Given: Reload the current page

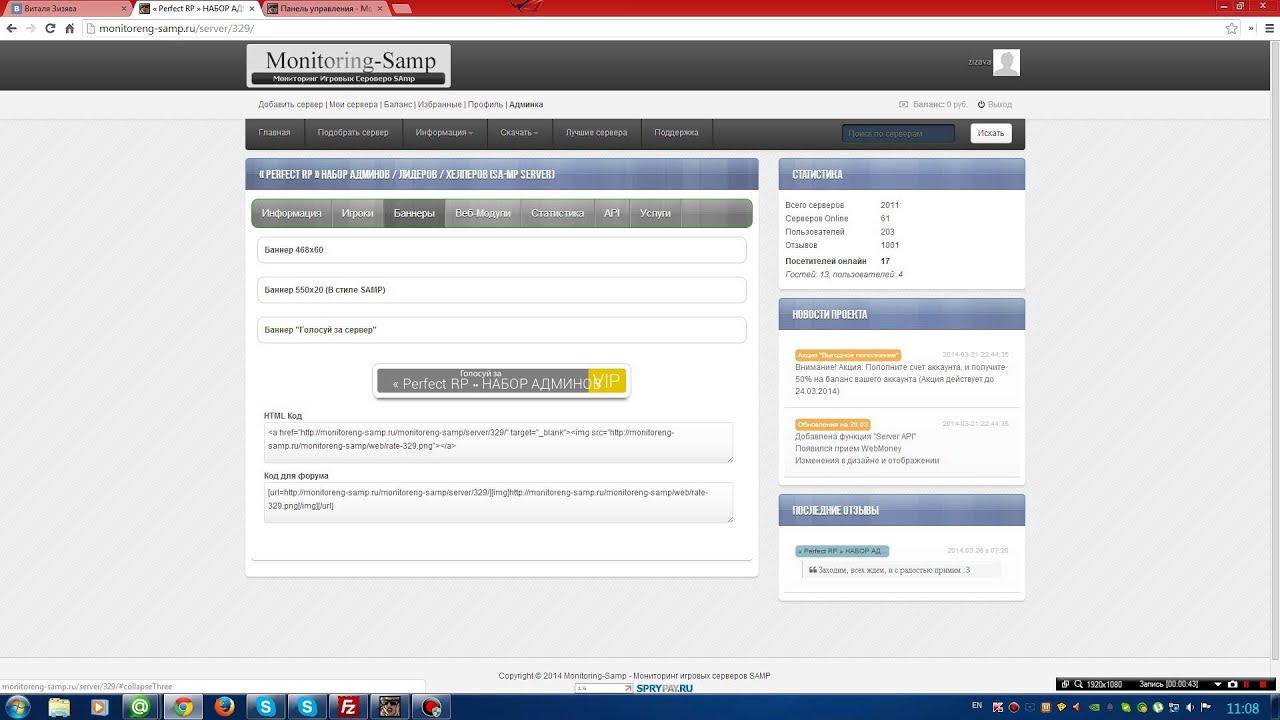Looking at the screenshot, I should click(x=50, y=29).
